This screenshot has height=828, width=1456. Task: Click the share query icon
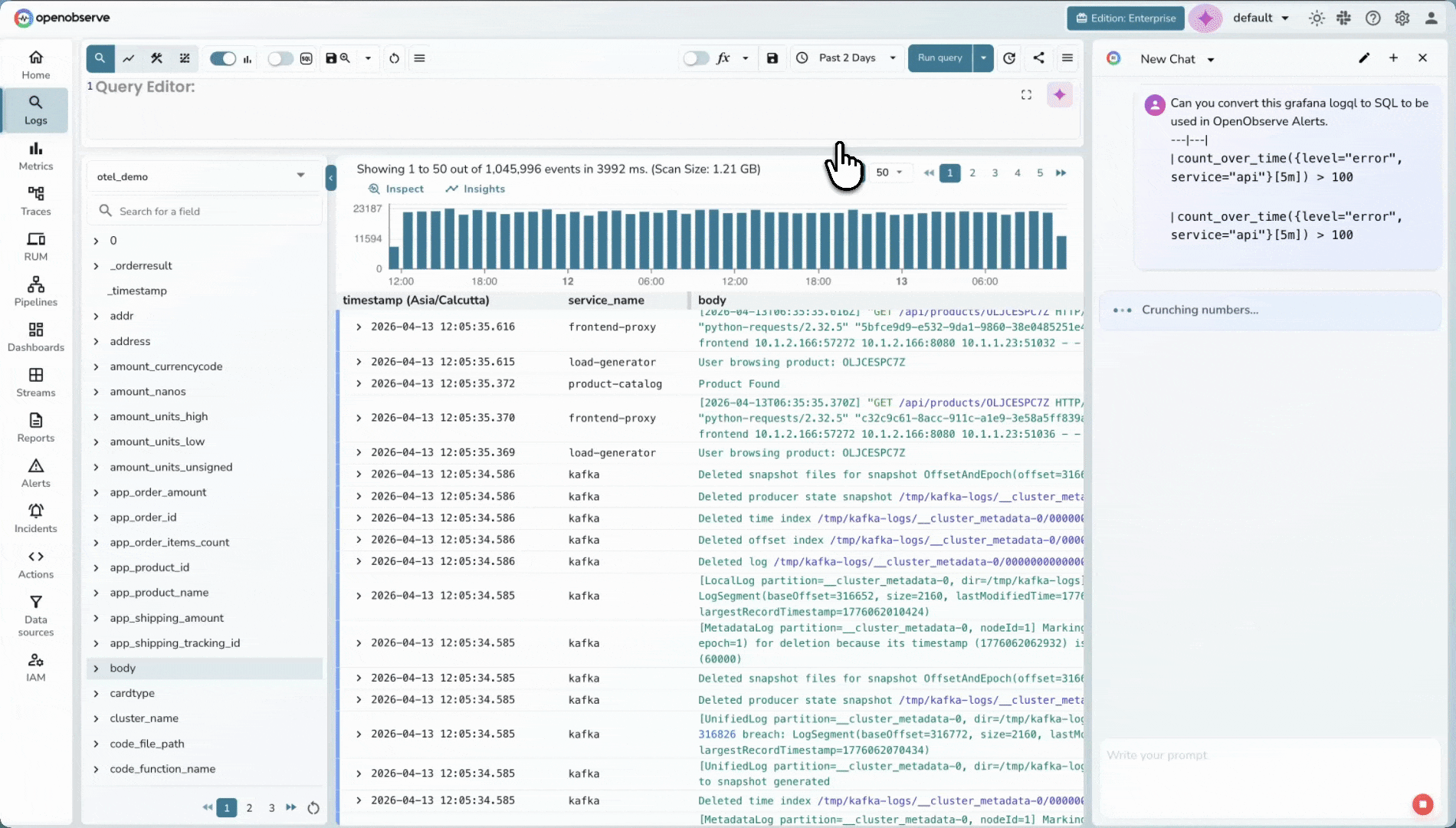[1038, 58]
